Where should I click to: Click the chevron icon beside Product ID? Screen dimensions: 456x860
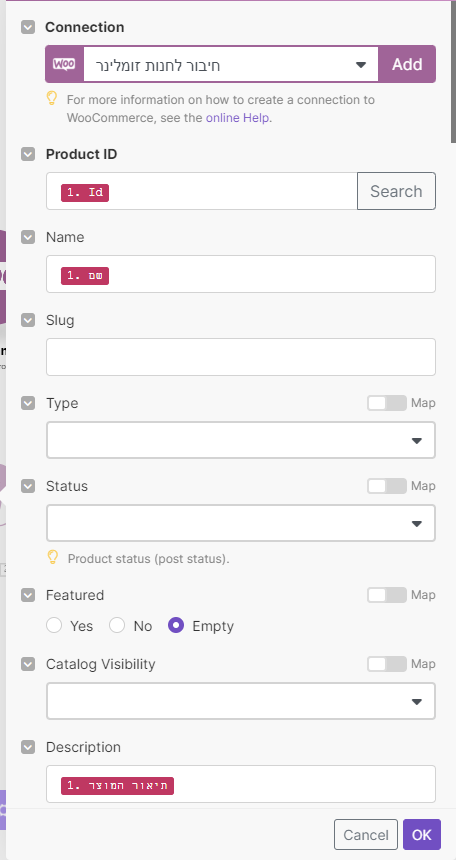[x=28, y=155]
